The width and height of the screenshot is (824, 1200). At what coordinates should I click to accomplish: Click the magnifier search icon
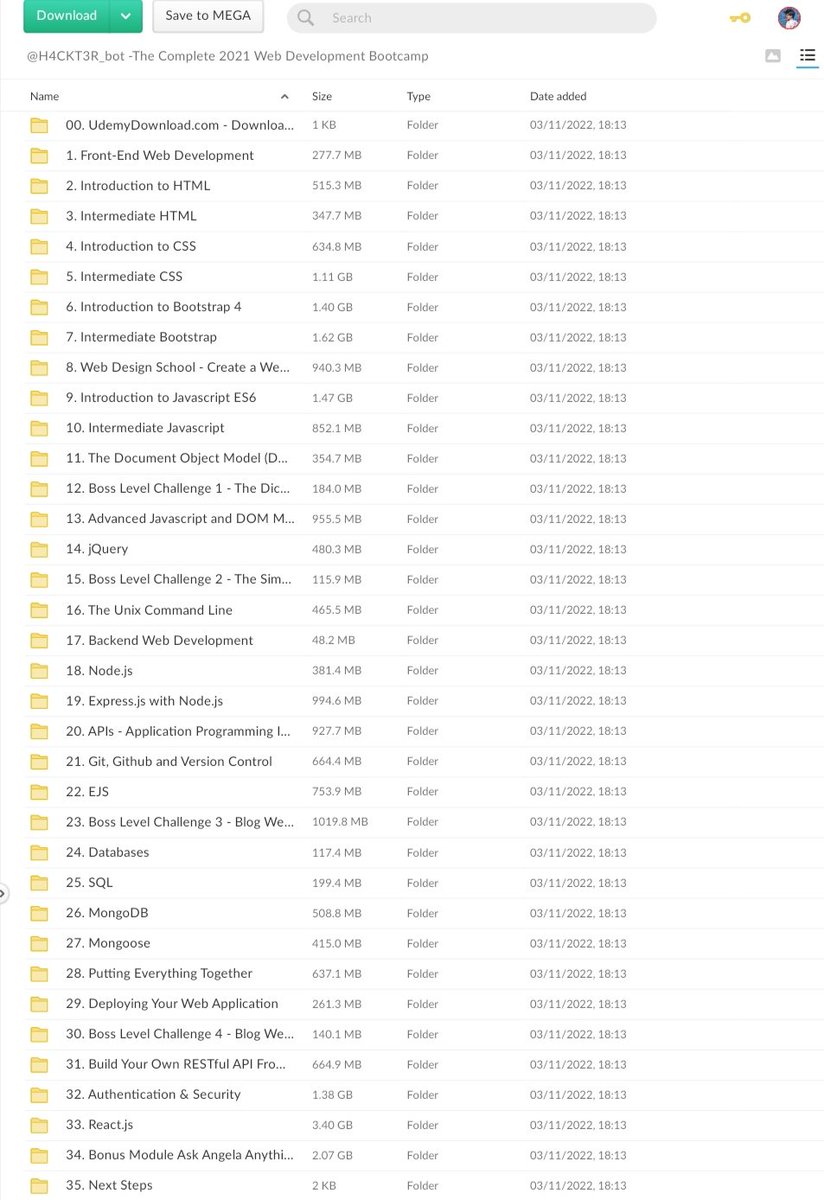[306, 18]
